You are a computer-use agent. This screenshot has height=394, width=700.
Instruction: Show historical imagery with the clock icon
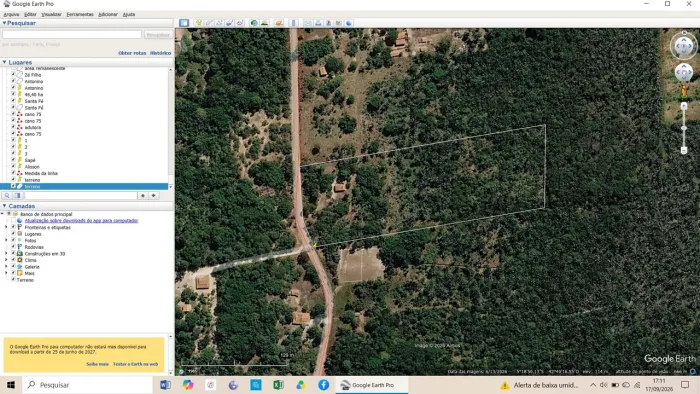[x=254, y=23]
